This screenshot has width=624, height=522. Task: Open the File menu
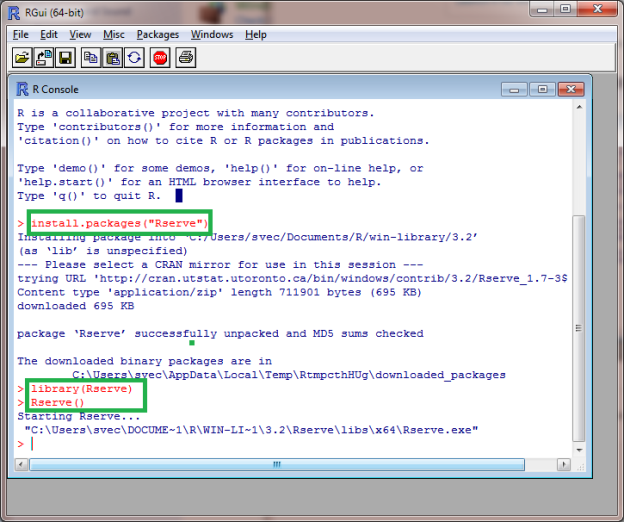tap(20, 34)
